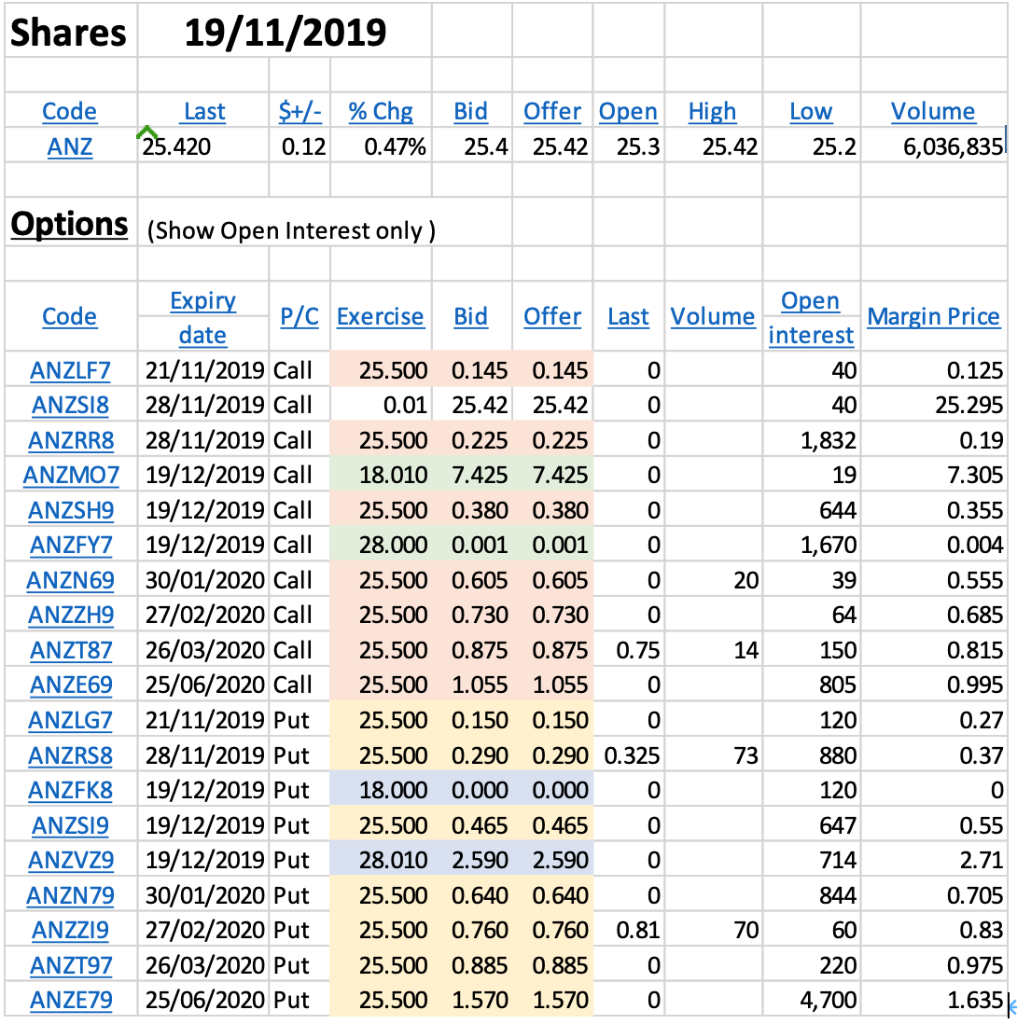
Task: Click the Exercise column header link
Action: [x=380, y=316]
